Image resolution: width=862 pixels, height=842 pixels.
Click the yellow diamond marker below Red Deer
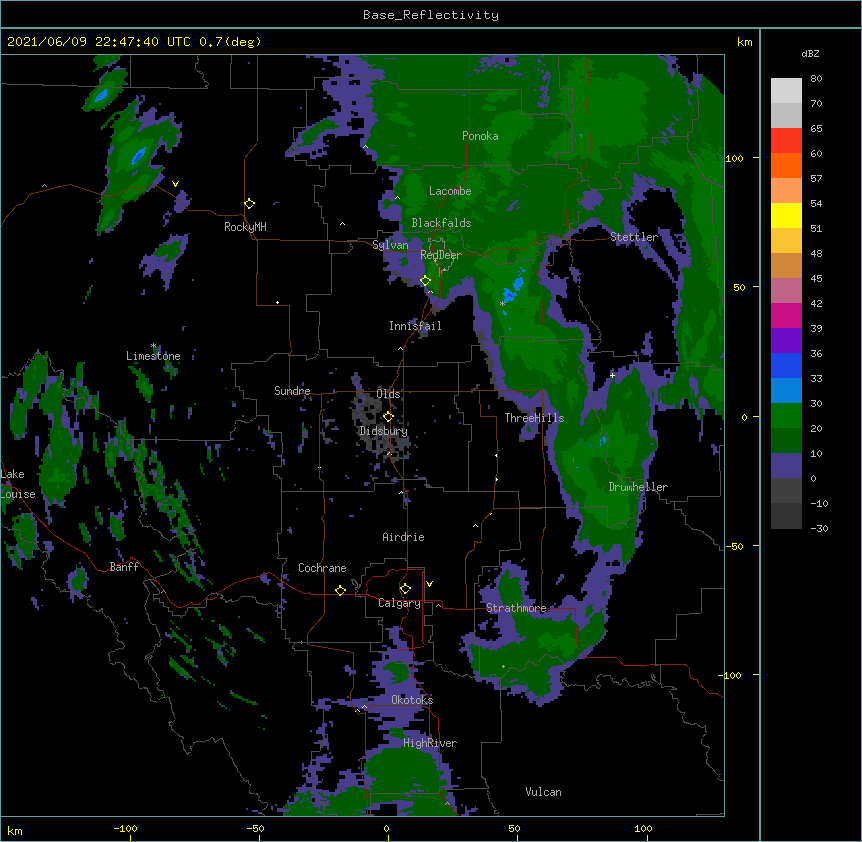click(x=426, y=281)
